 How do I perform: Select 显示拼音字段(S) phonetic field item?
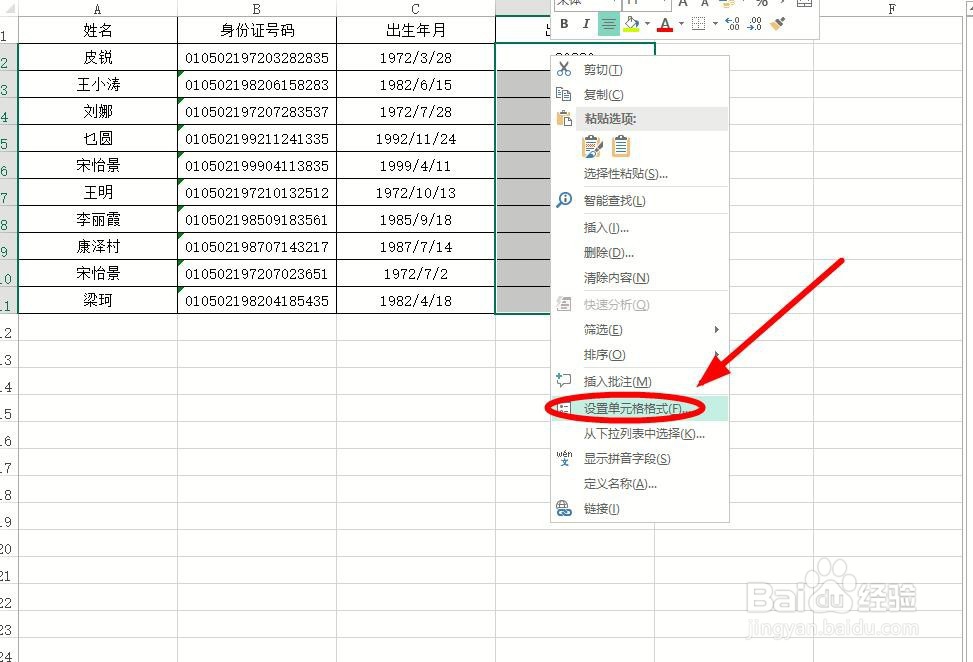pos(640,458)
